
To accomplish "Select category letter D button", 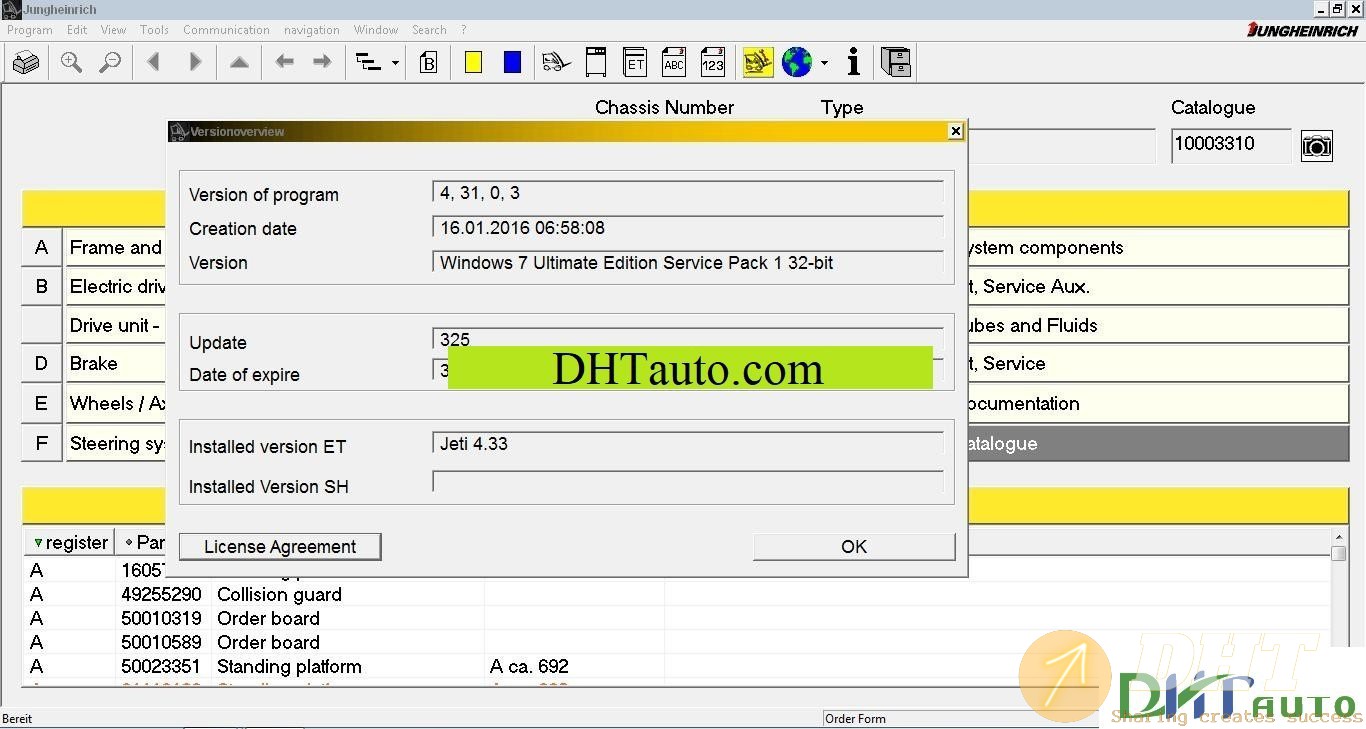I will click(x=41, y=364).
